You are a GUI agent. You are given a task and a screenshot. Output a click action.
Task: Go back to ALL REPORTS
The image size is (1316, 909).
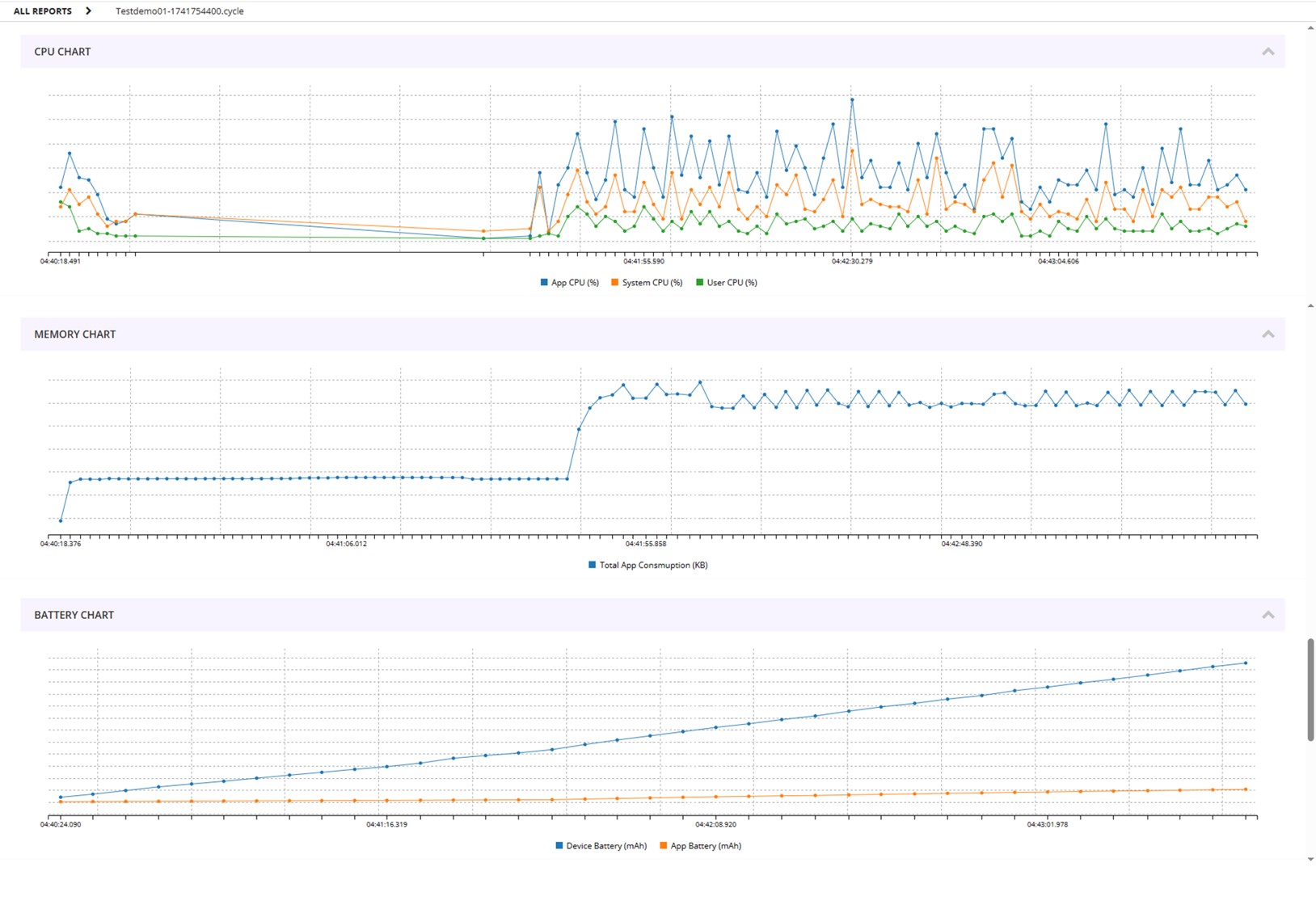(x=43, y=11)
